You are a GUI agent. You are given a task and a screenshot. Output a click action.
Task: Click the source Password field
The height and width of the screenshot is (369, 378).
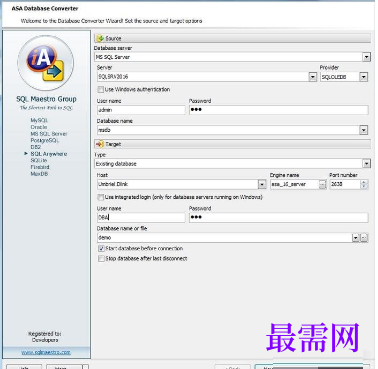tap(278, 110)
